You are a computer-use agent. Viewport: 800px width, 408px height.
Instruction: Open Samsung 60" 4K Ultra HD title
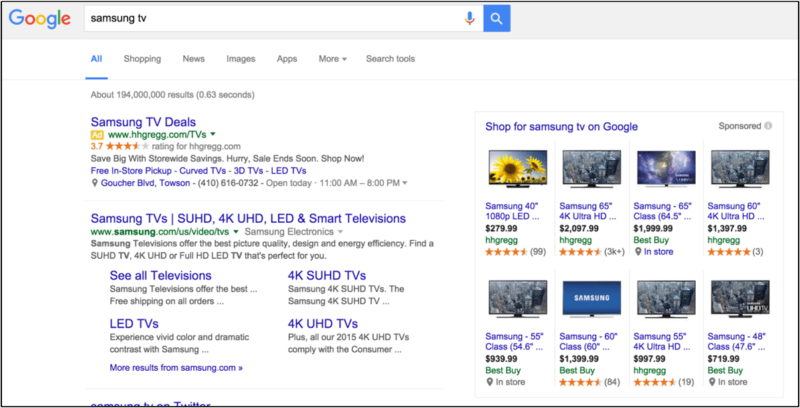tap(736, 211)
